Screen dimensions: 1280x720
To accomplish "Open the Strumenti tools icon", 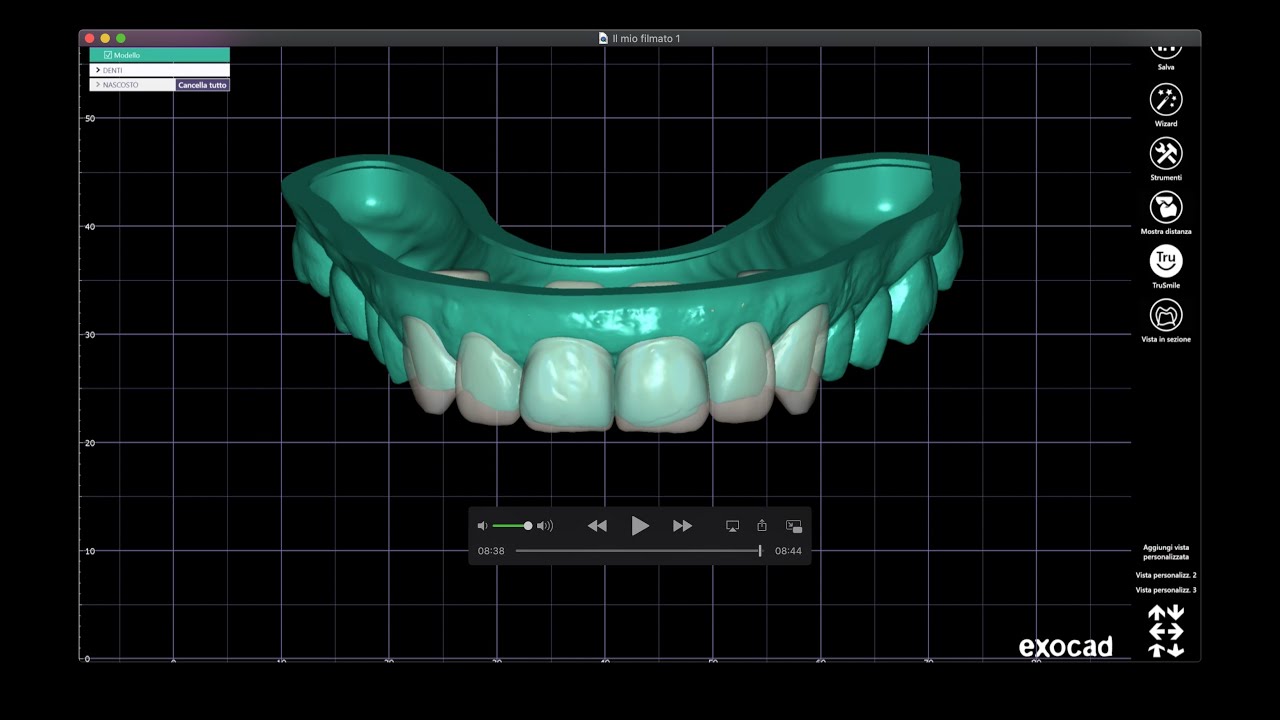I will pyautogui.click(x=1166, y=153).
